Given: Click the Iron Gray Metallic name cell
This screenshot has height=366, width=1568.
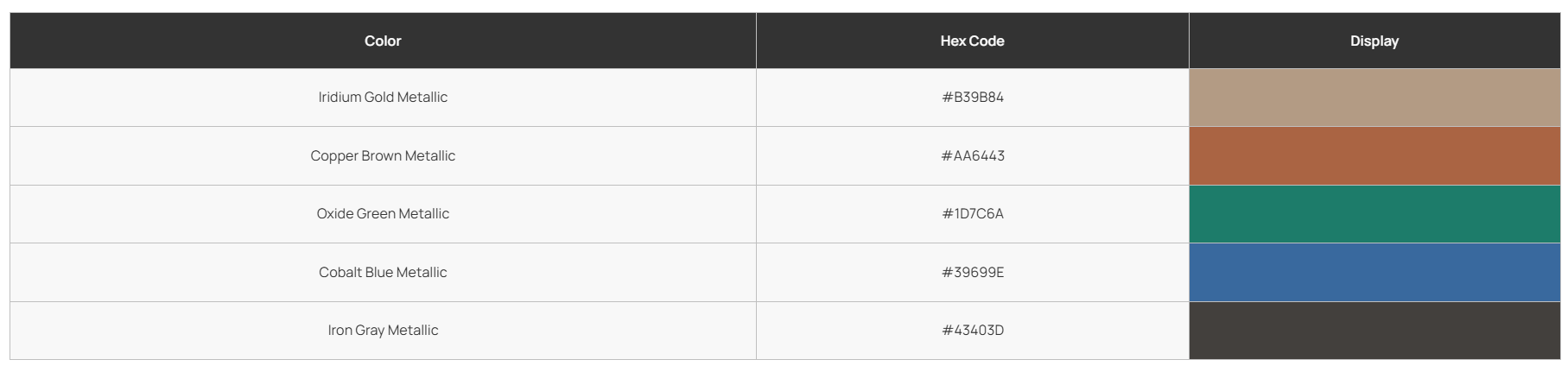Looking at the screenshot, I should [383, 331].
